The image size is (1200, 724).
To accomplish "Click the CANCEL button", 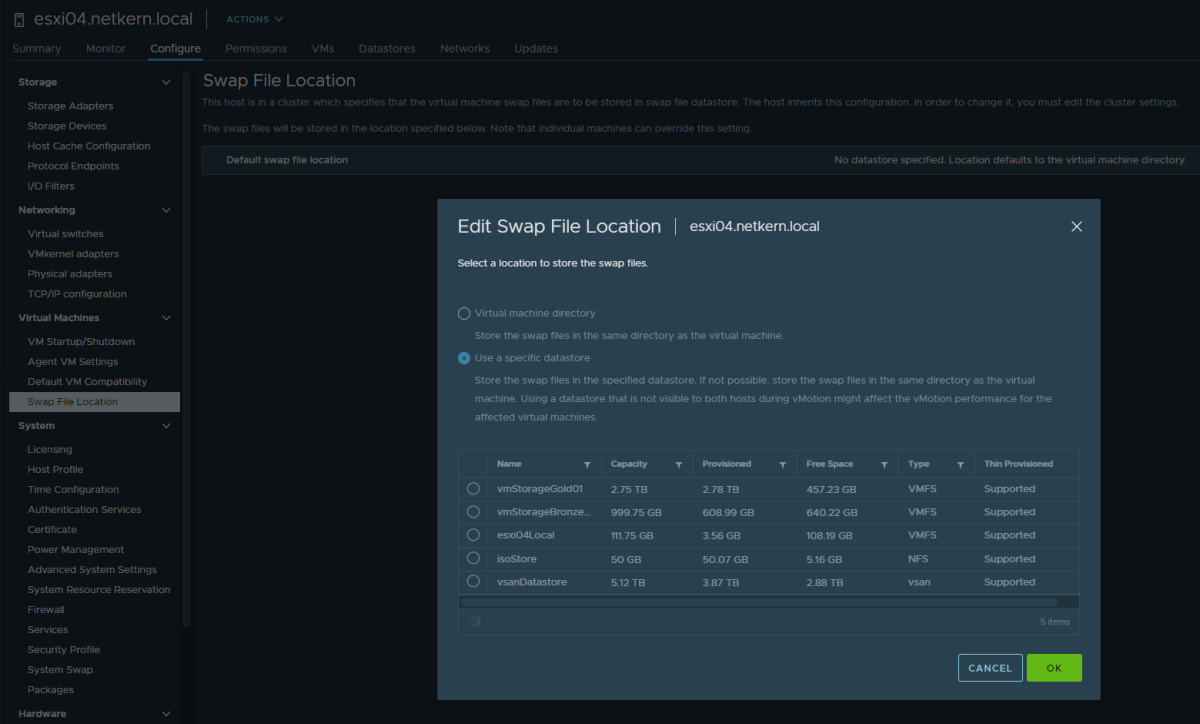I will (x=990, y=668).
